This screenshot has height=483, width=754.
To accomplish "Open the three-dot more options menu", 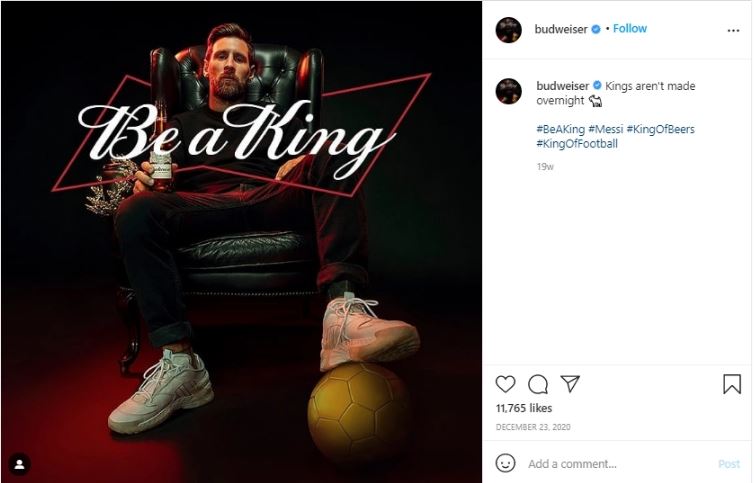I will (733, 30).
